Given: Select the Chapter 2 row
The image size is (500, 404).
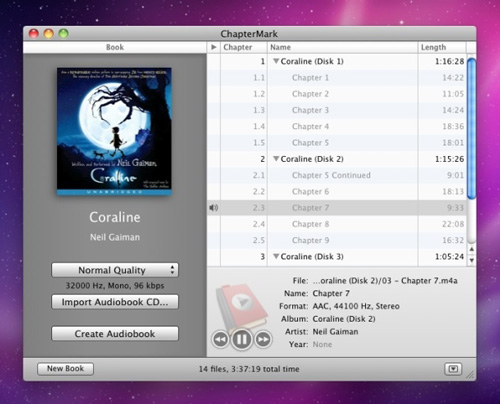Looking at the screenshot, I should 336,94.
